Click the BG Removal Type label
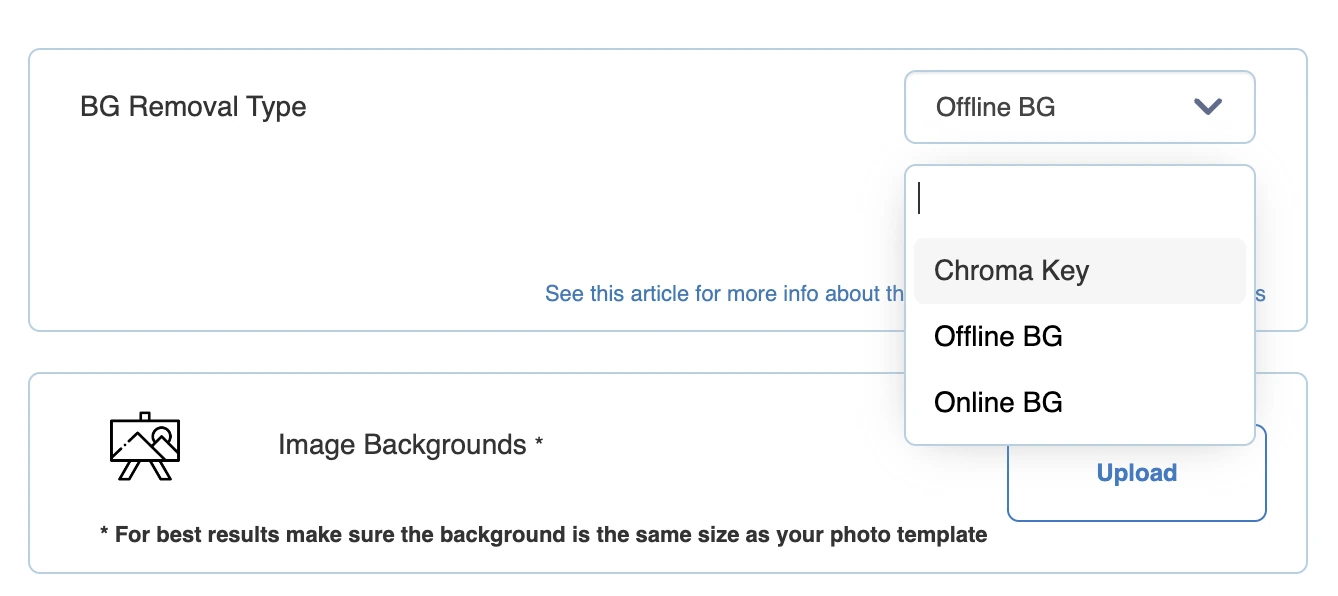Viewport: 1338px width, 596px height. (x=193, y=107)
